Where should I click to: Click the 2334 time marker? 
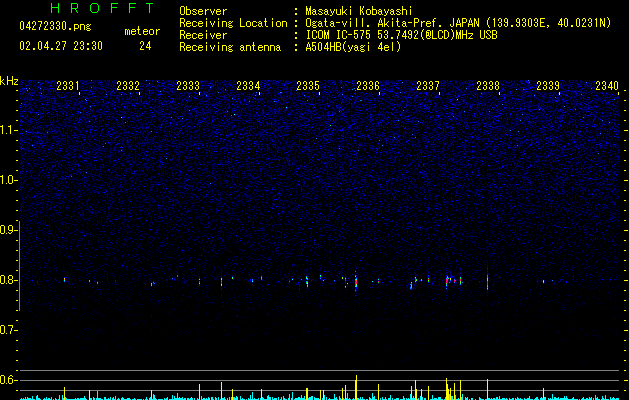(x=248, y=85)
